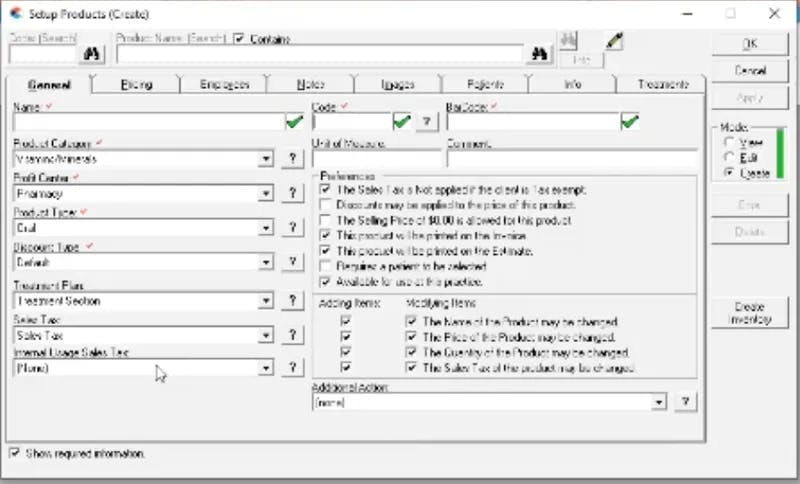Select Create mode radio button
The image size is (800, 484).
point(729,173)
